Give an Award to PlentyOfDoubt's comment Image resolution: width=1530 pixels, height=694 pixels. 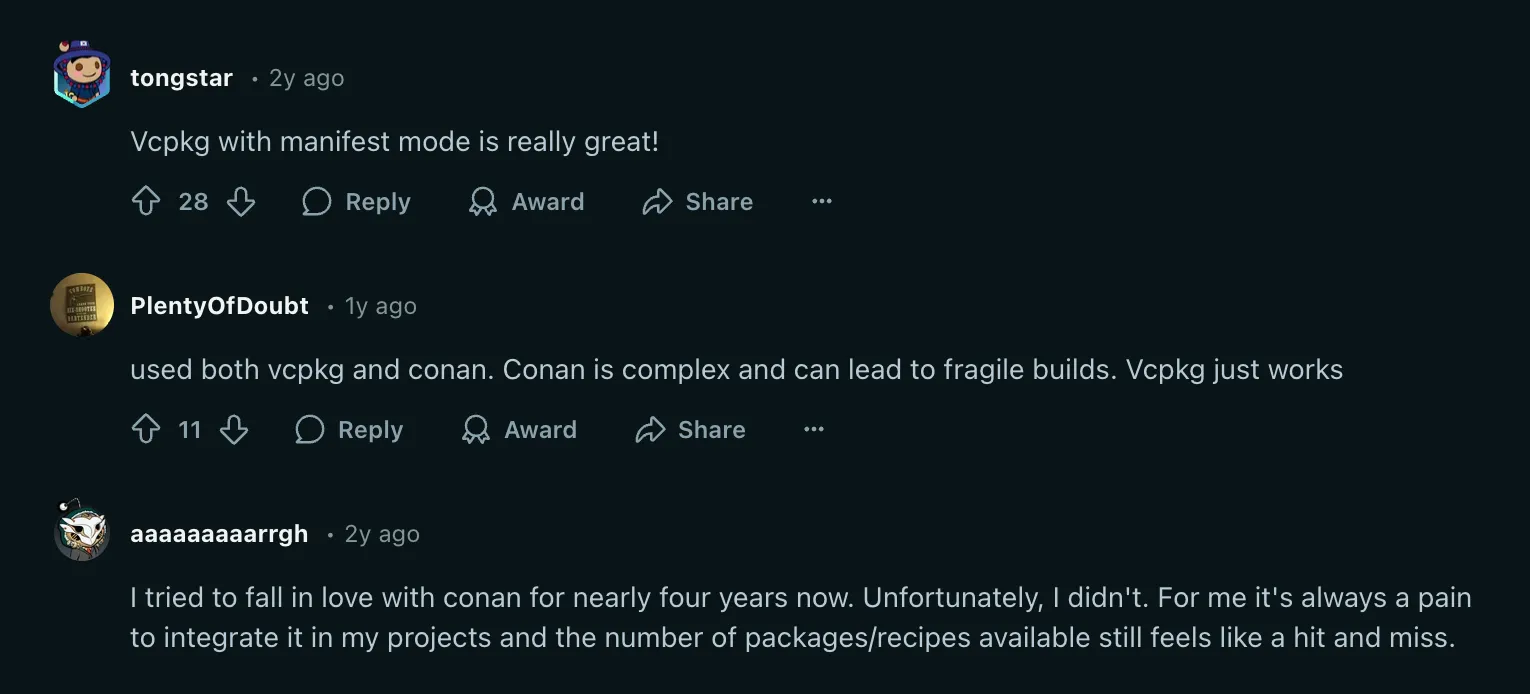click(519, 430)
